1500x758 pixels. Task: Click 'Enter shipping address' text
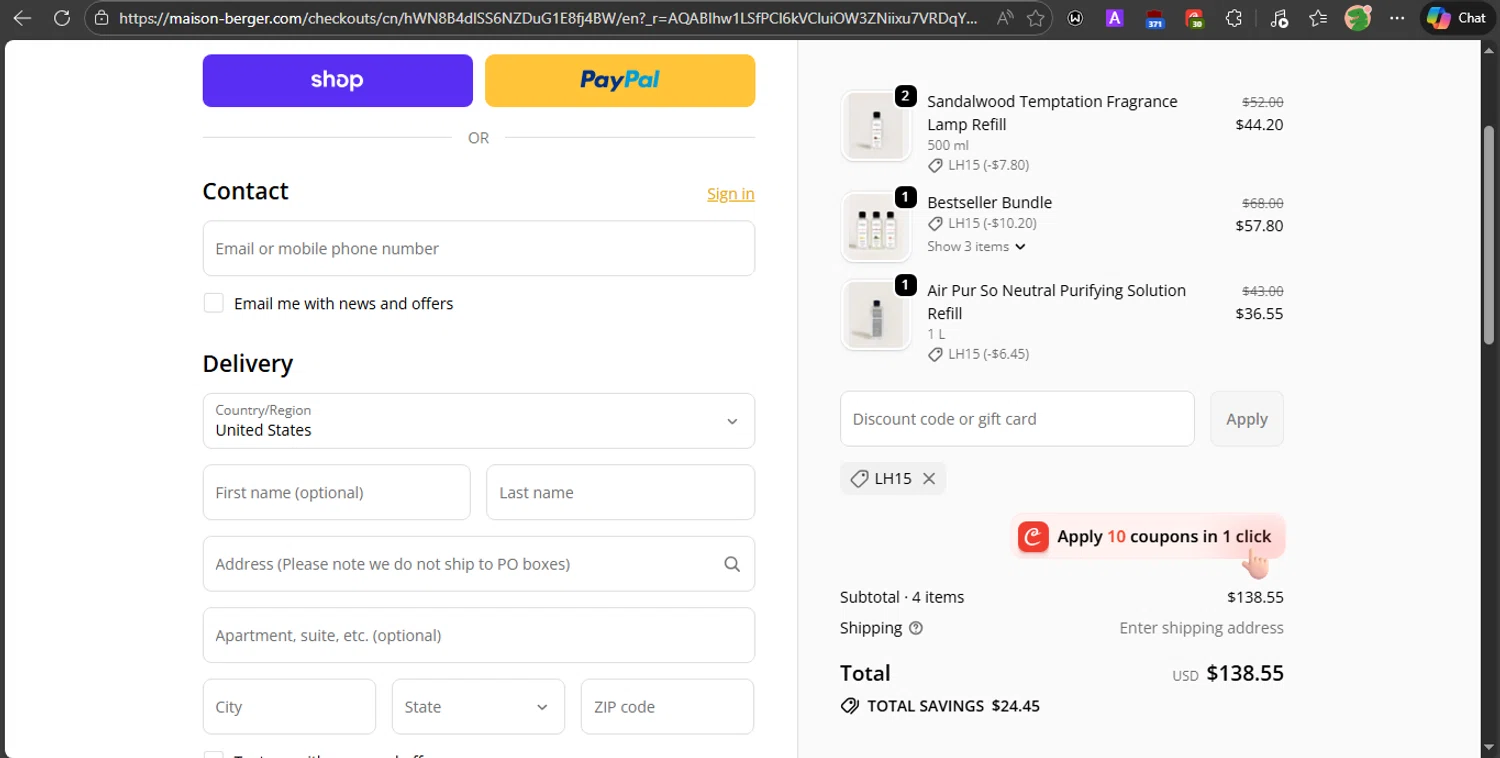tap(1201, 628)
